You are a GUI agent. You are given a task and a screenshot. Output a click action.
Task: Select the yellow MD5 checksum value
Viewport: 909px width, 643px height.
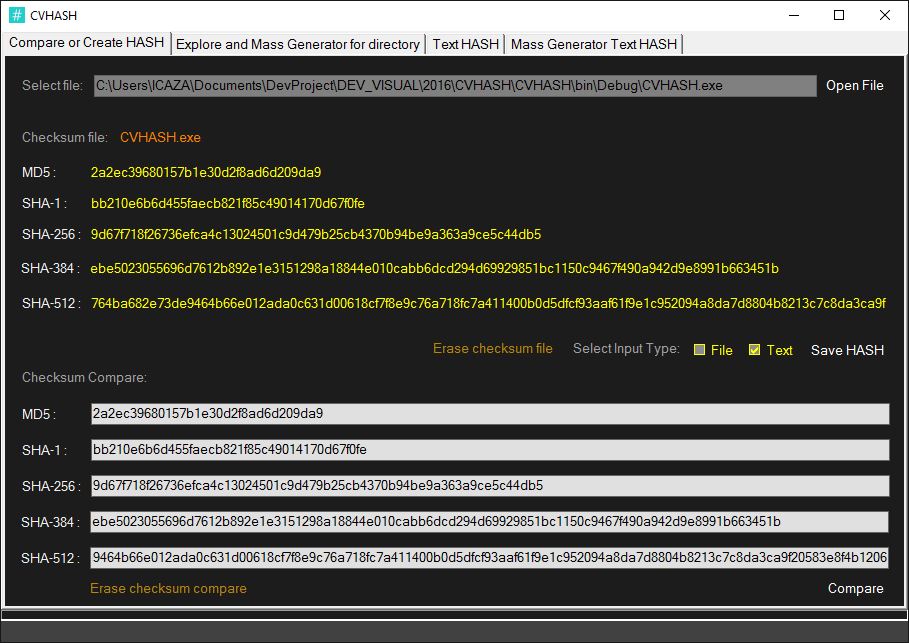coord(206,172)
